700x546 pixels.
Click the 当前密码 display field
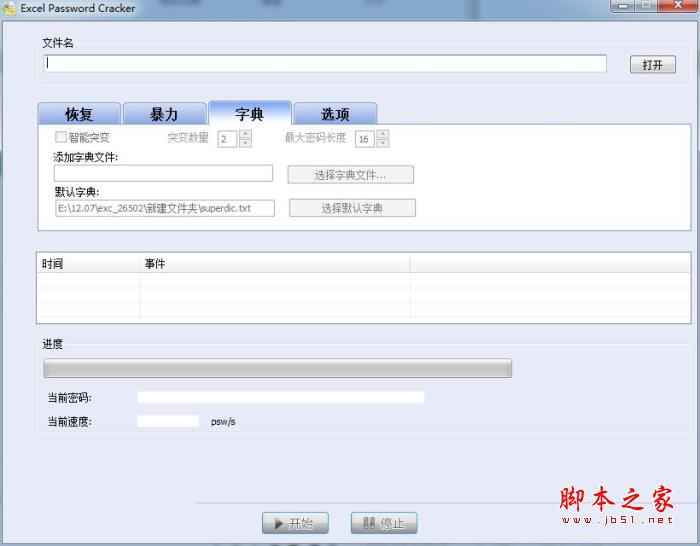tap(280, 397)
